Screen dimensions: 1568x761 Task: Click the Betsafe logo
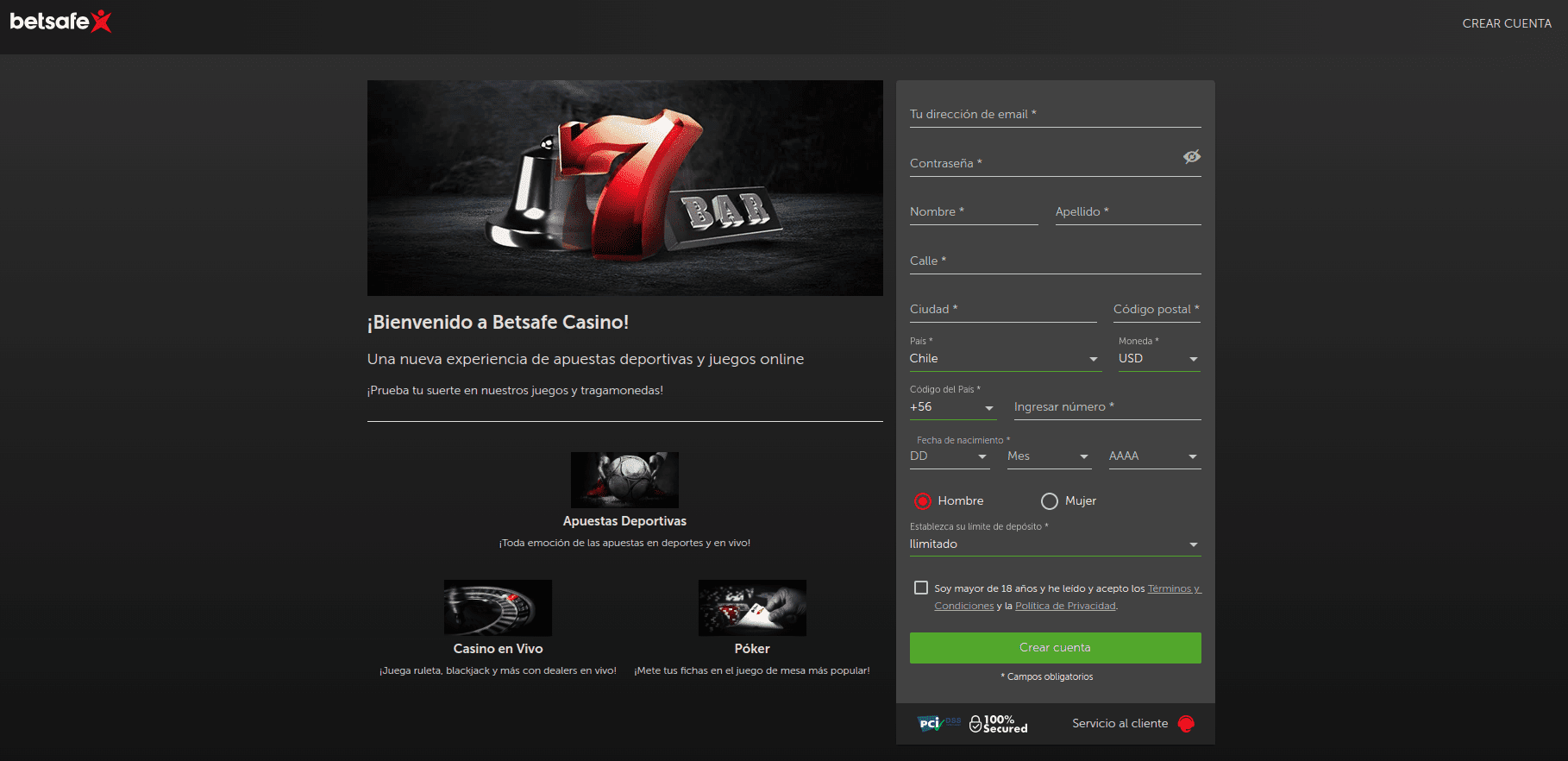pyautogui.click(x=60, y=22)
